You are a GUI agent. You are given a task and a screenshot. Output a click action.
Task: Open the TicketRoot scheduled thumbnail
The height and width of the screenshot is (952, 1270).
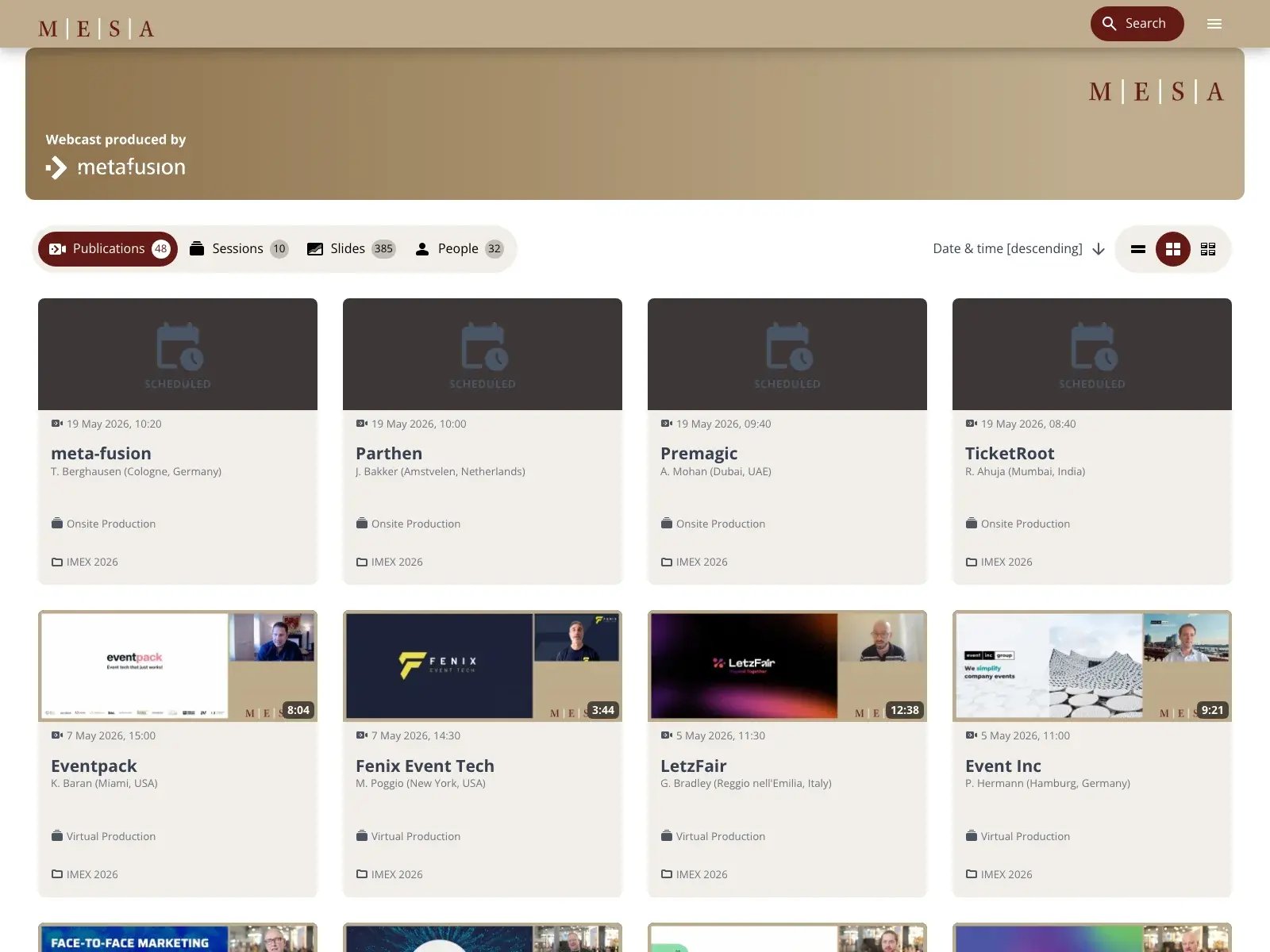coord(1092,354)
